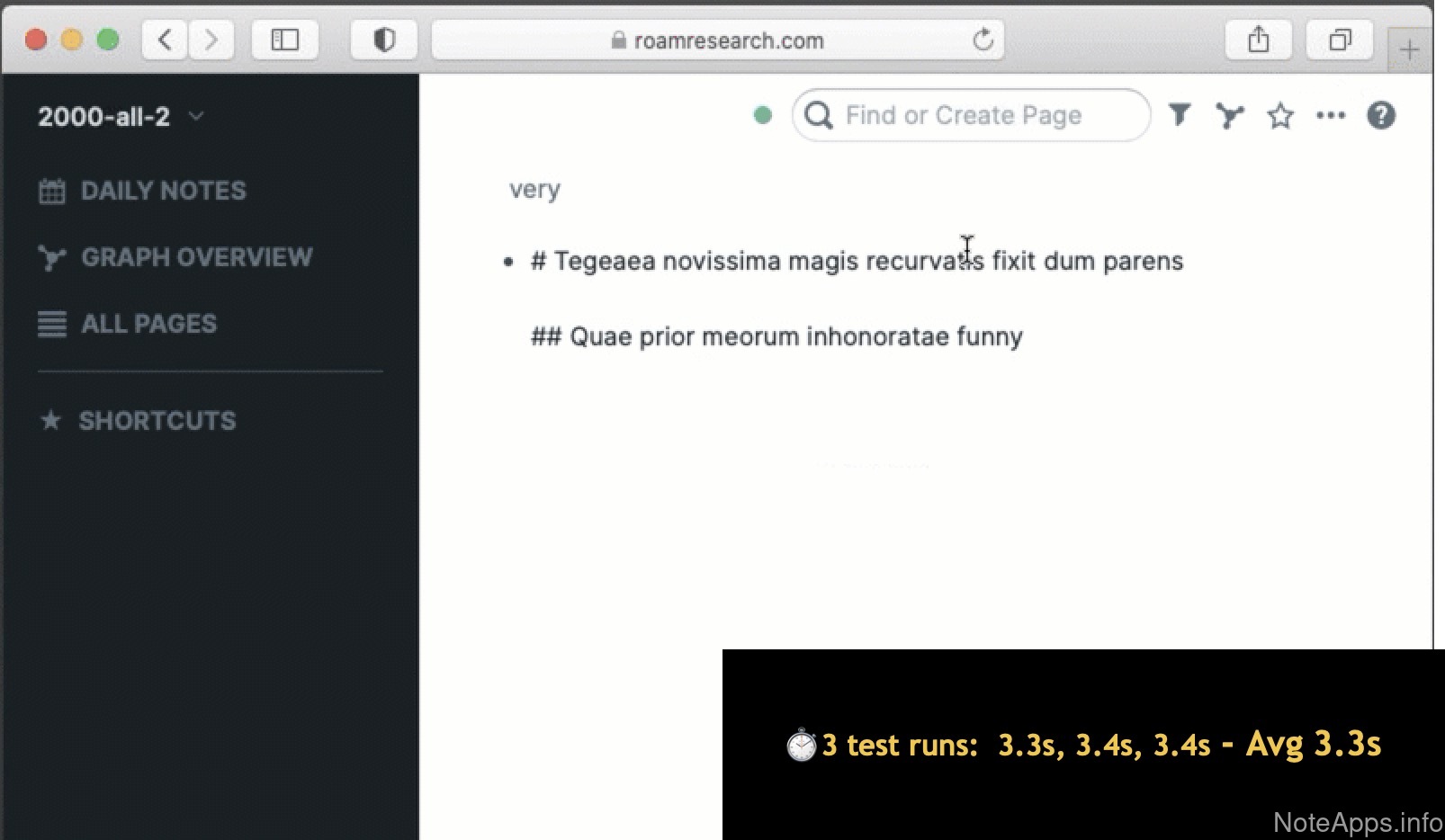Star this page as a shortcut
This screenshot has height=840, width=1445.
pyautogui.click(x=1279, y=116)
